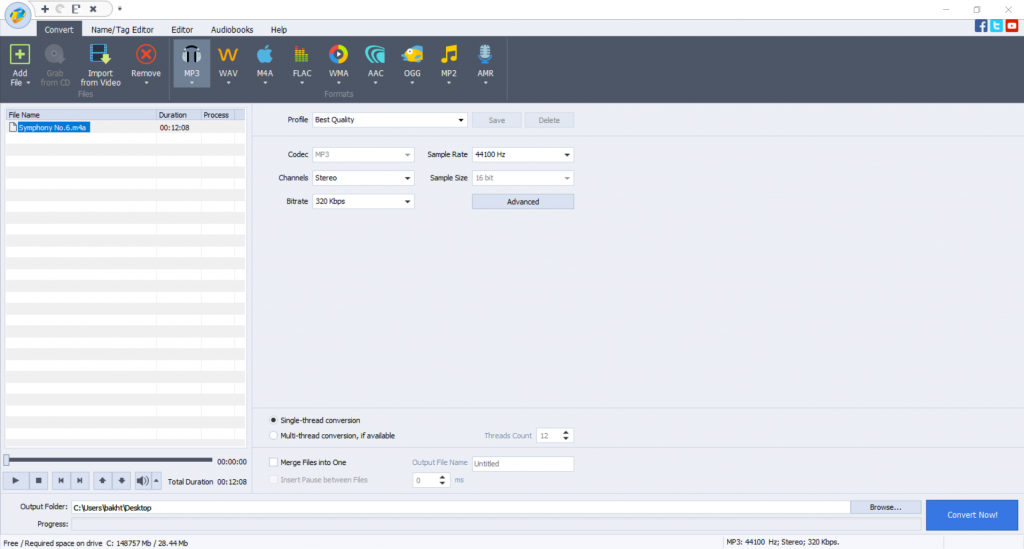Open the Sample Rate dropdown
1024x549 pixels.
point(522,155)
